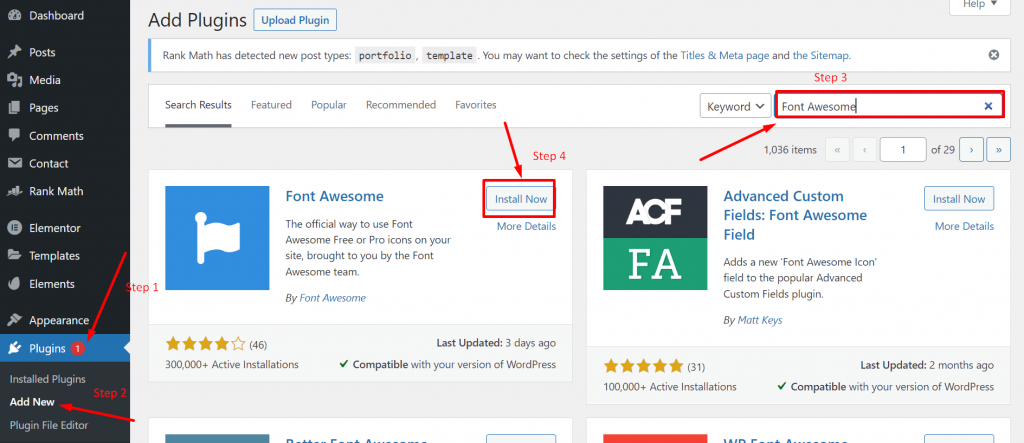The width and height of the screenshot is (1024, 443).
Task: Clear the Font Awesome search text
Action: click(x=988, y=106)
